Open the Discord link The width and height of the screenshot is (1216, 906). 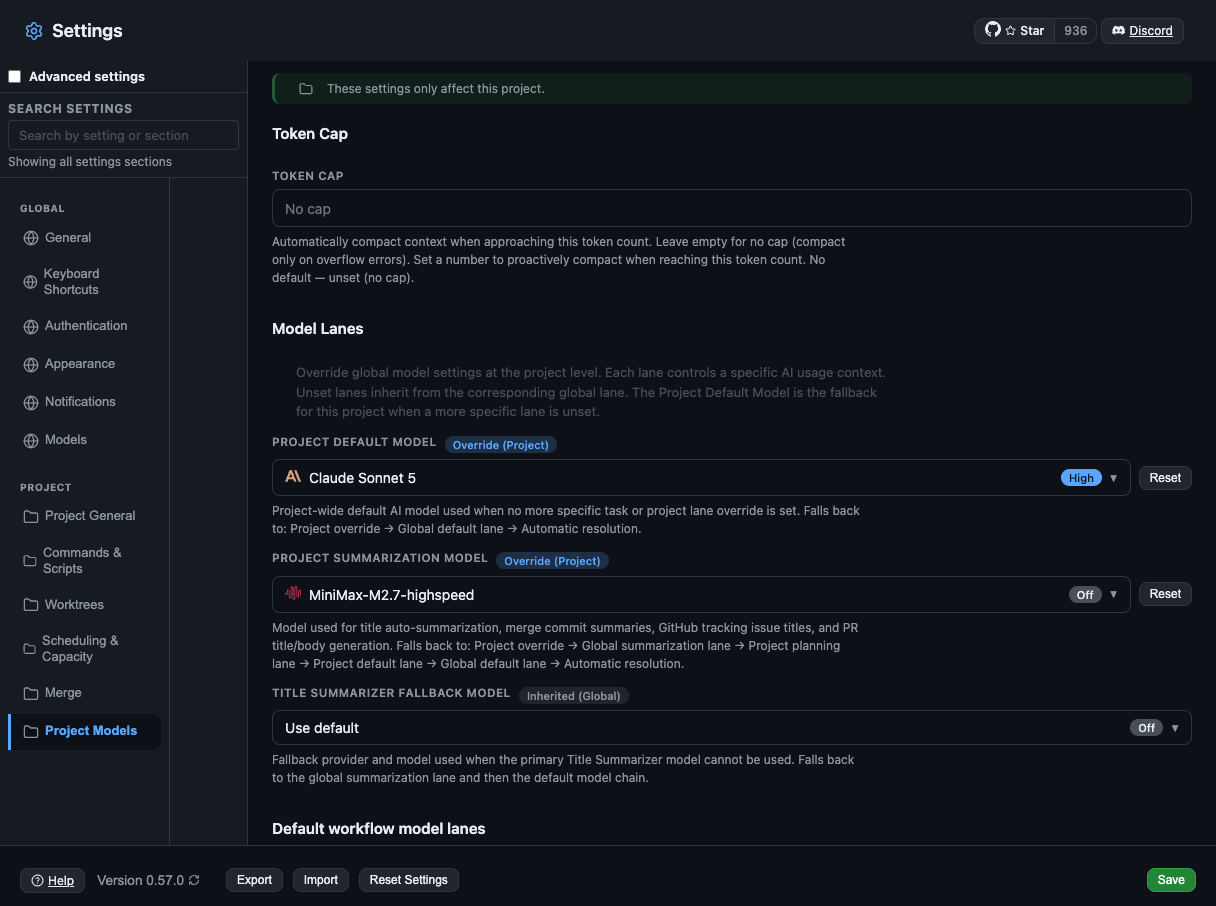(1142, 31)
